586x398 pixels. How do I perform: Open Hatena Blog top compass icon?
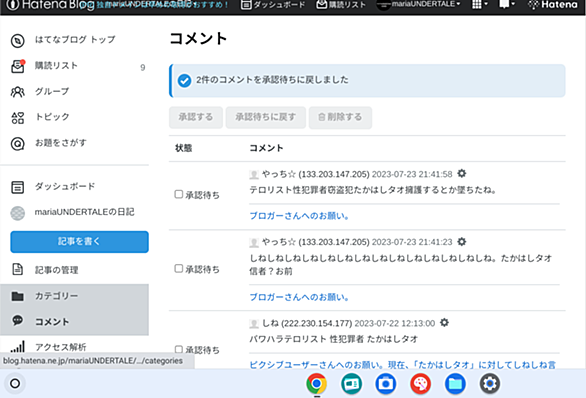click(x=18, y=40)
